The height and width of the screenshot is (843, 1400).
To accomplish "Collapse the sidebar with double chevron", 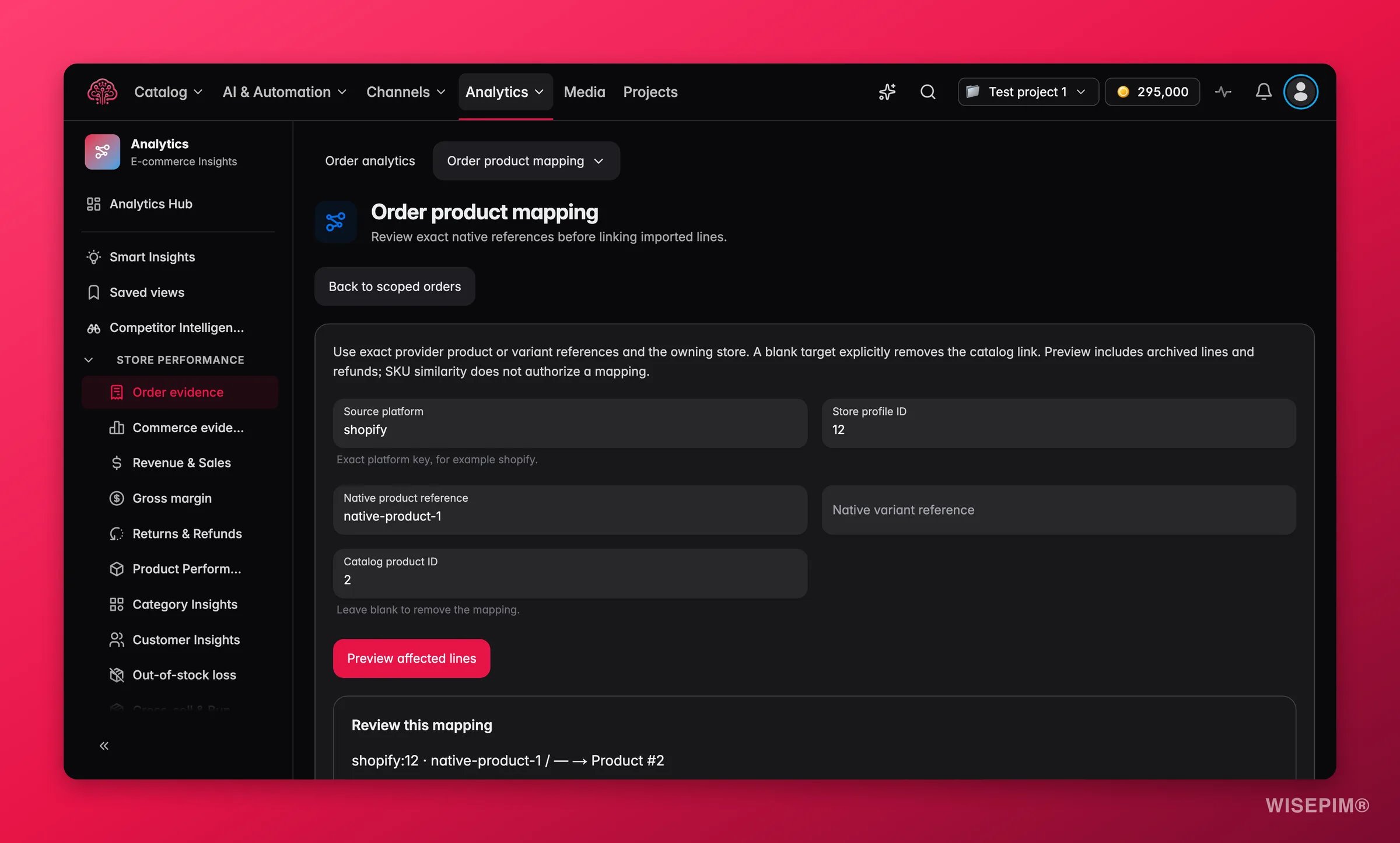I will click(104, 746).
